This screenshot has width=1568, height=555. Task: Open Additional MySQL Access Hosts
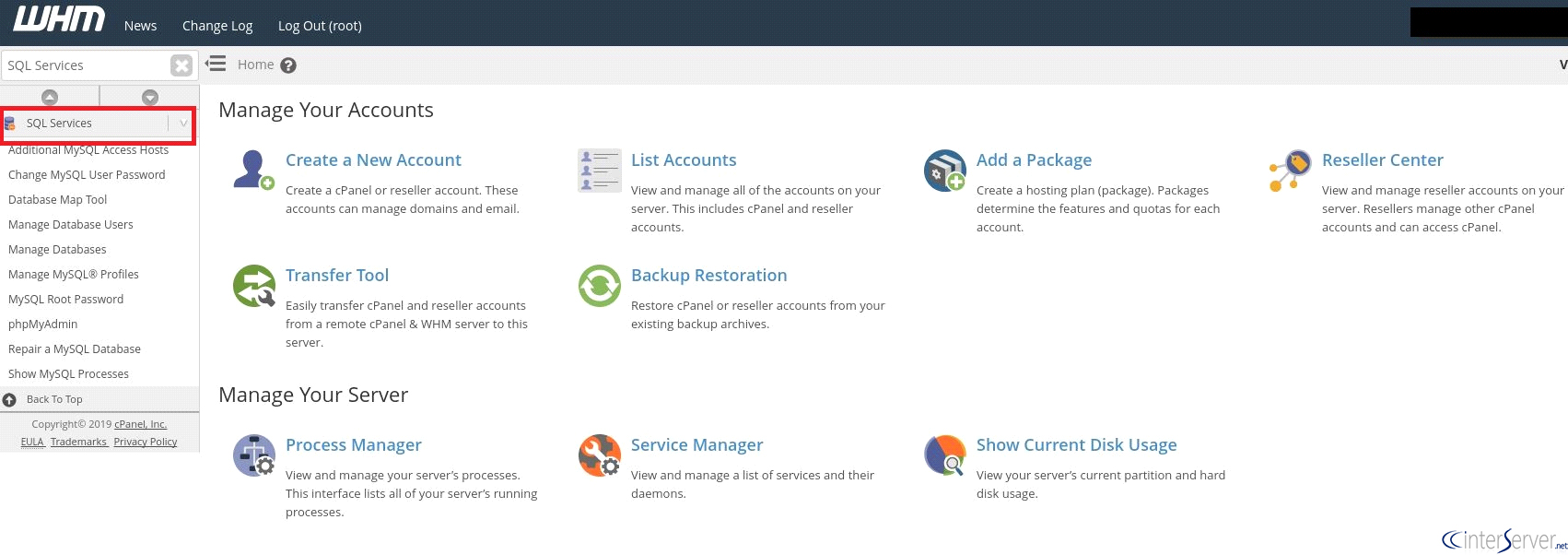pyautogui.click(x=88, y=150)
